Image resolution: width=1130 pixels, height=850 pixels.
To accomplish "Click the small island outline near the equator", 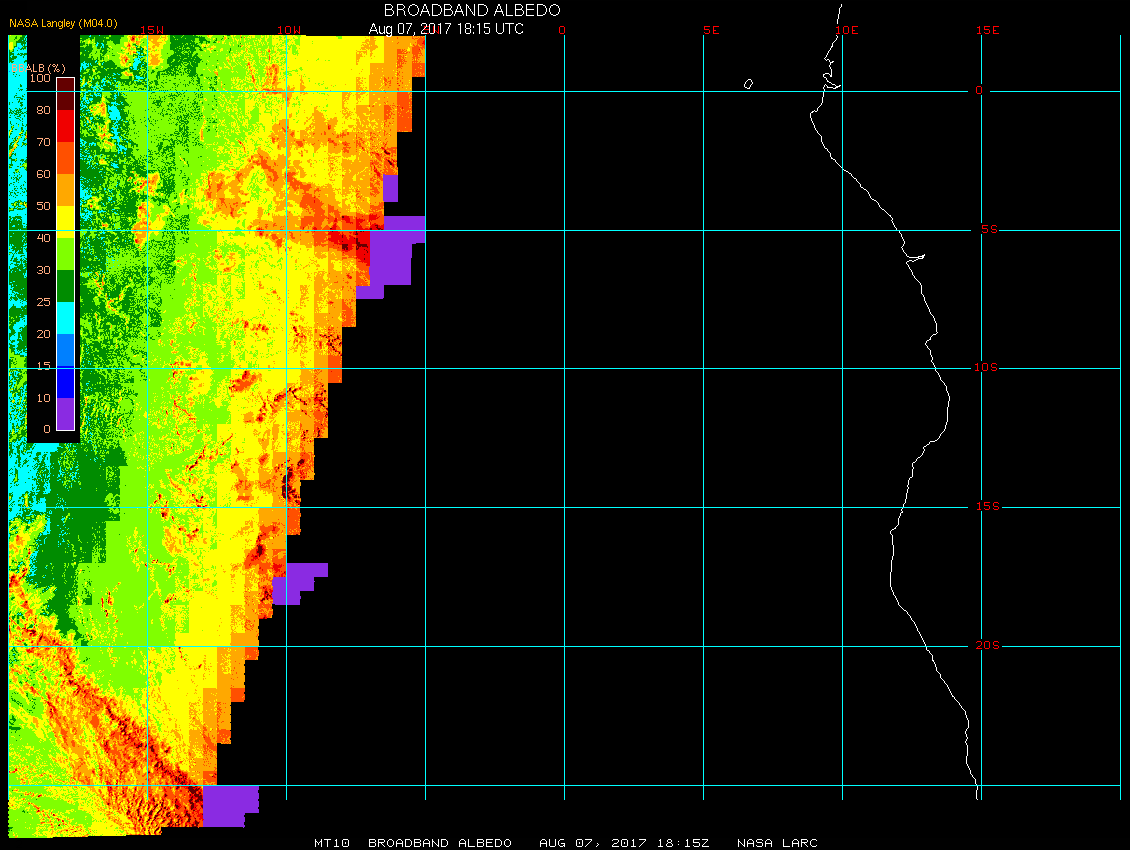I will point(748,84).
